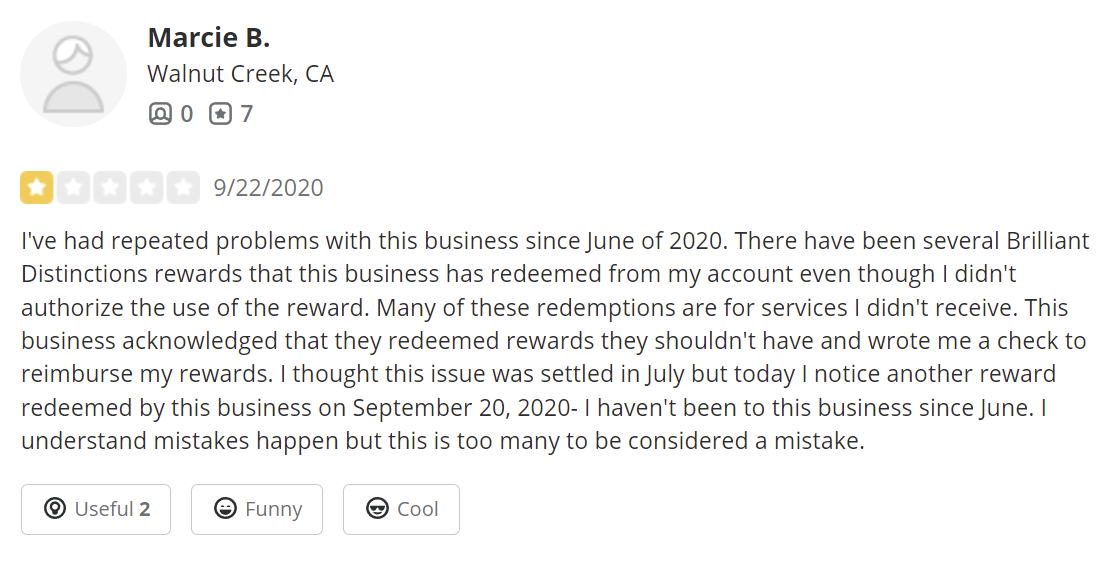Image resolution: width=1107 pixels, height=568 pixels.
Task: Open the Marcie B. profile name link
Action: click(209, 38)
